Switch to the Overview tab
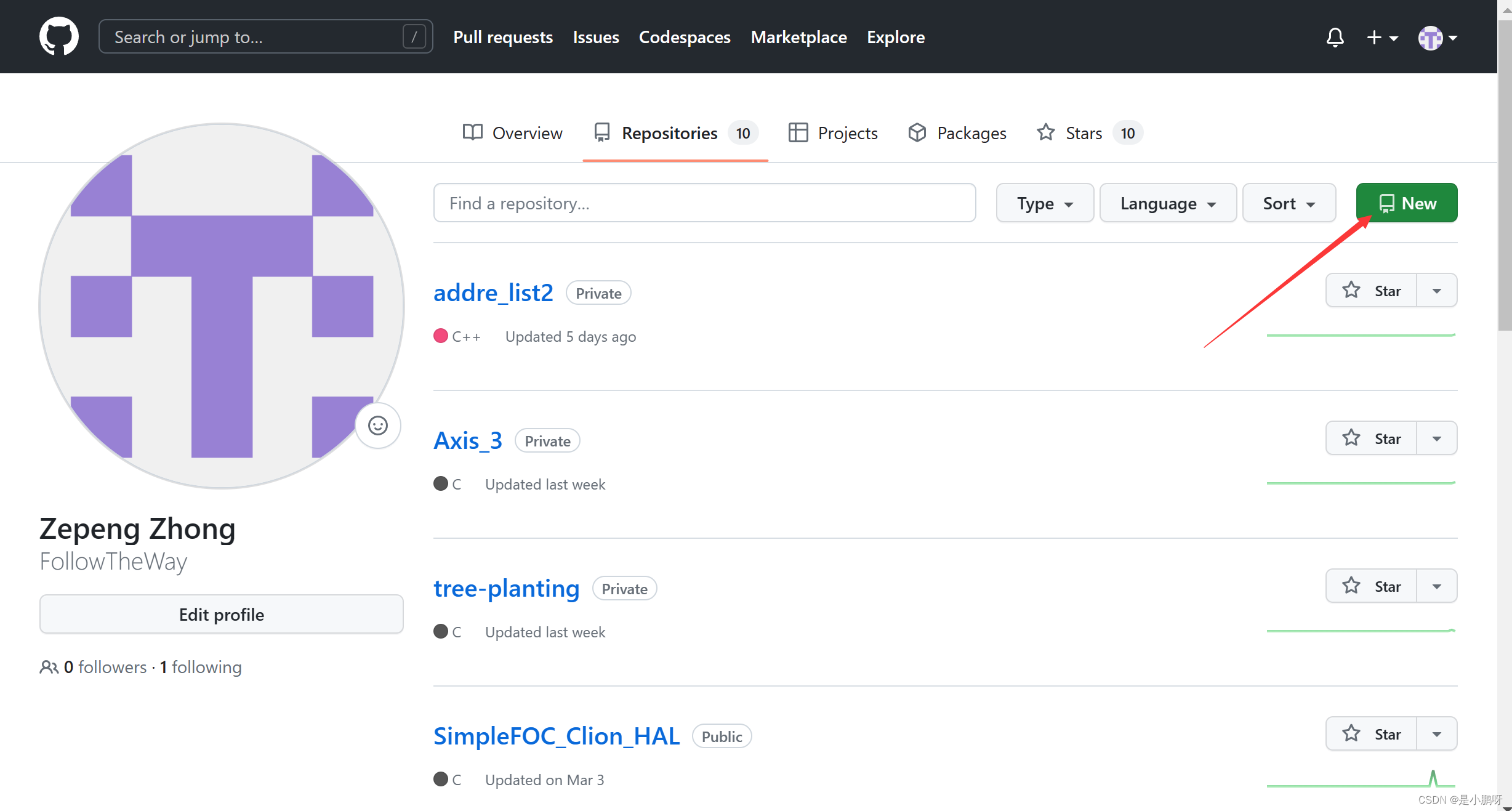Image resolution: width=1512 pixels, height=811 pixels. 512,133
